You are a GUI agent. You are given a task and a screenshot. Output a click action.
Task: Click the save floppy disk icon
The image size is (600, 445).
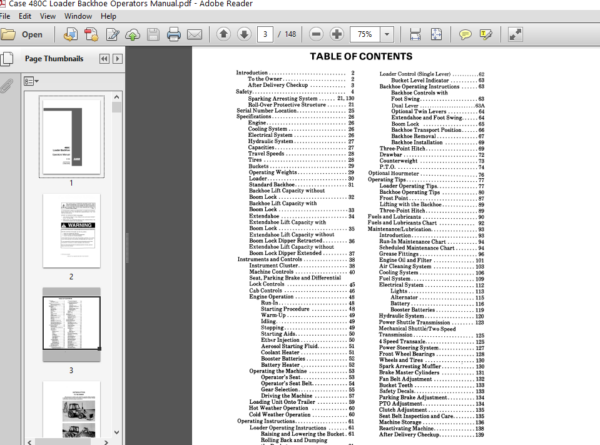153,34
